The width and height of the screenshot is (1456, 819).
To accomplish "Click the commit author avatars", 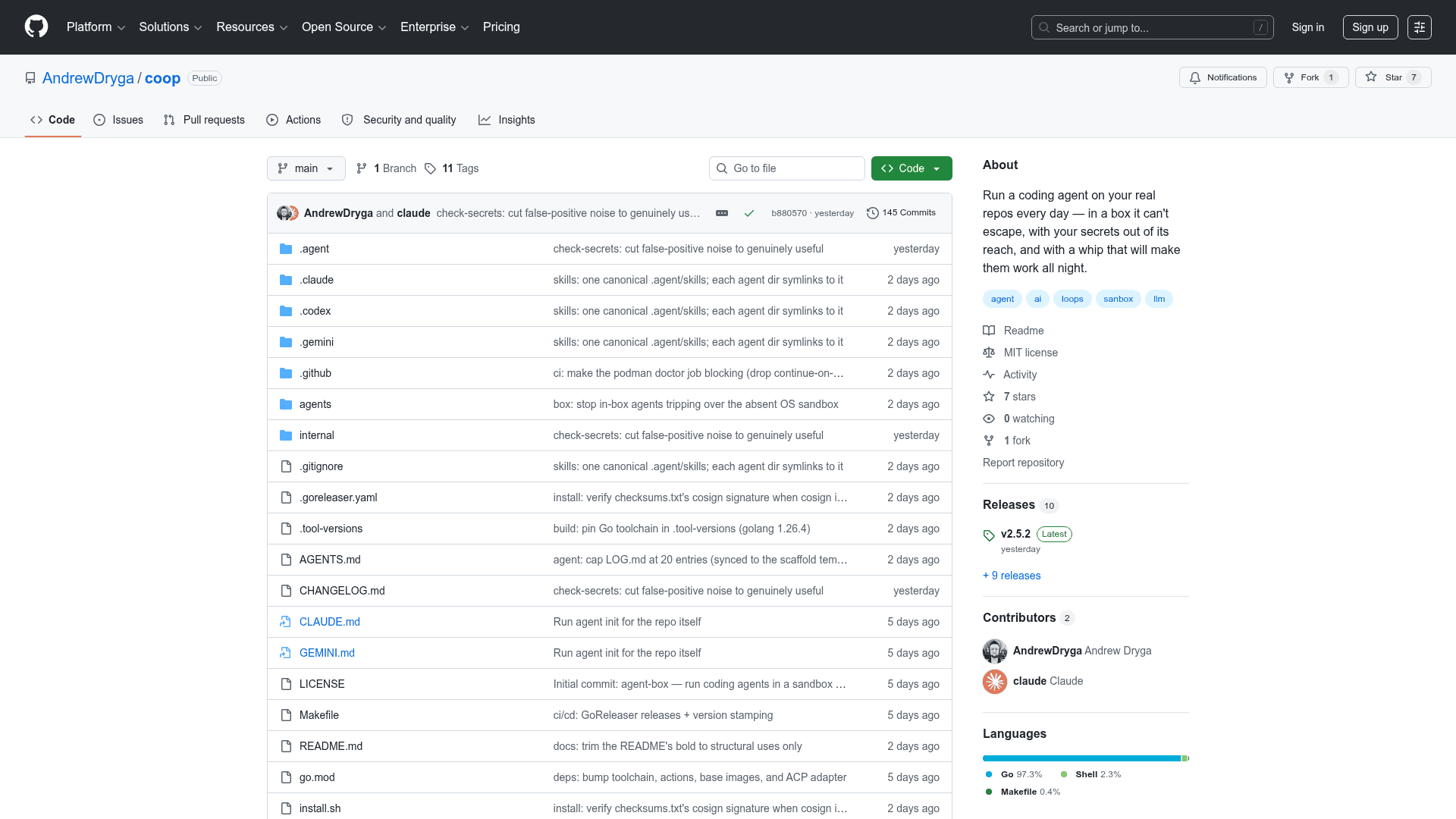I will pos(287,213).
